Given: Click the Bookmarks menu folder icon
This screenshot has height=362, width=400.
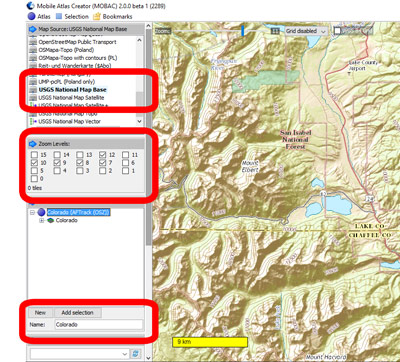Looking at the screenshot, I should coord(97,16).
